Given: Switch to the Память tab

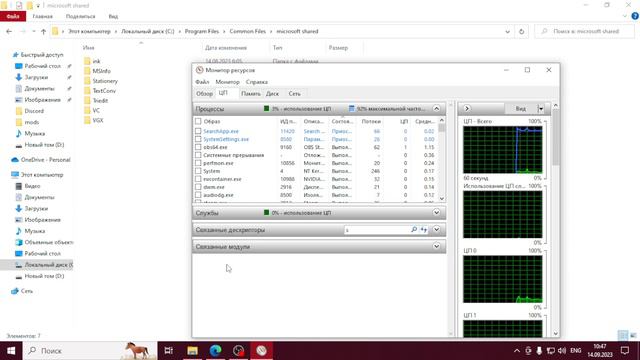Looking at the screenshot, I should [251, 94].
